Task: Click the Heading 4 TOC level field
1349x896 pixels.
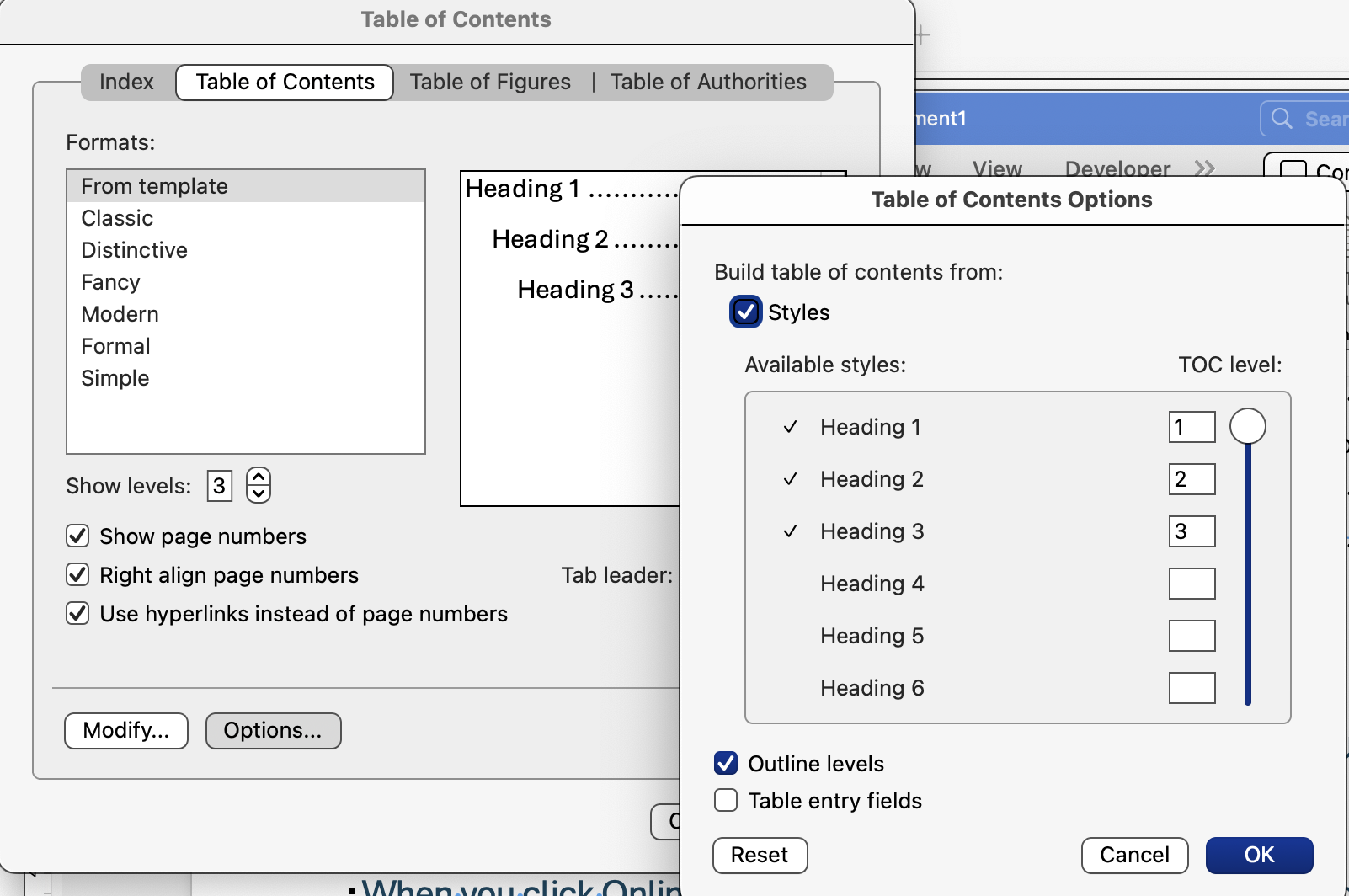Action: pyautogui.click(x=1191, y=583)
